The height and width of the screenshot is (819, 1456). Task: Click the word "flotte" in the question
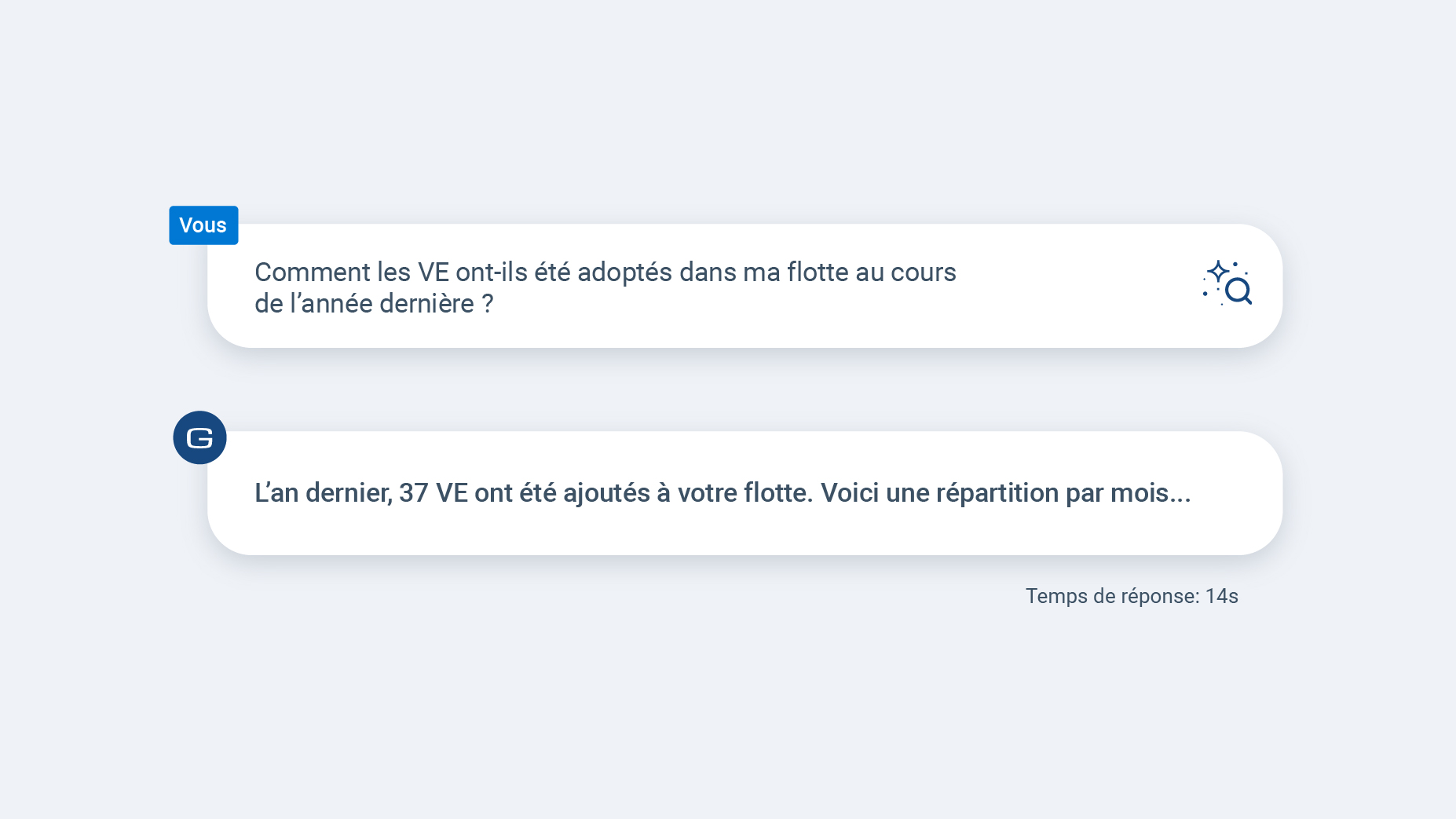click(x=818, y=272)
